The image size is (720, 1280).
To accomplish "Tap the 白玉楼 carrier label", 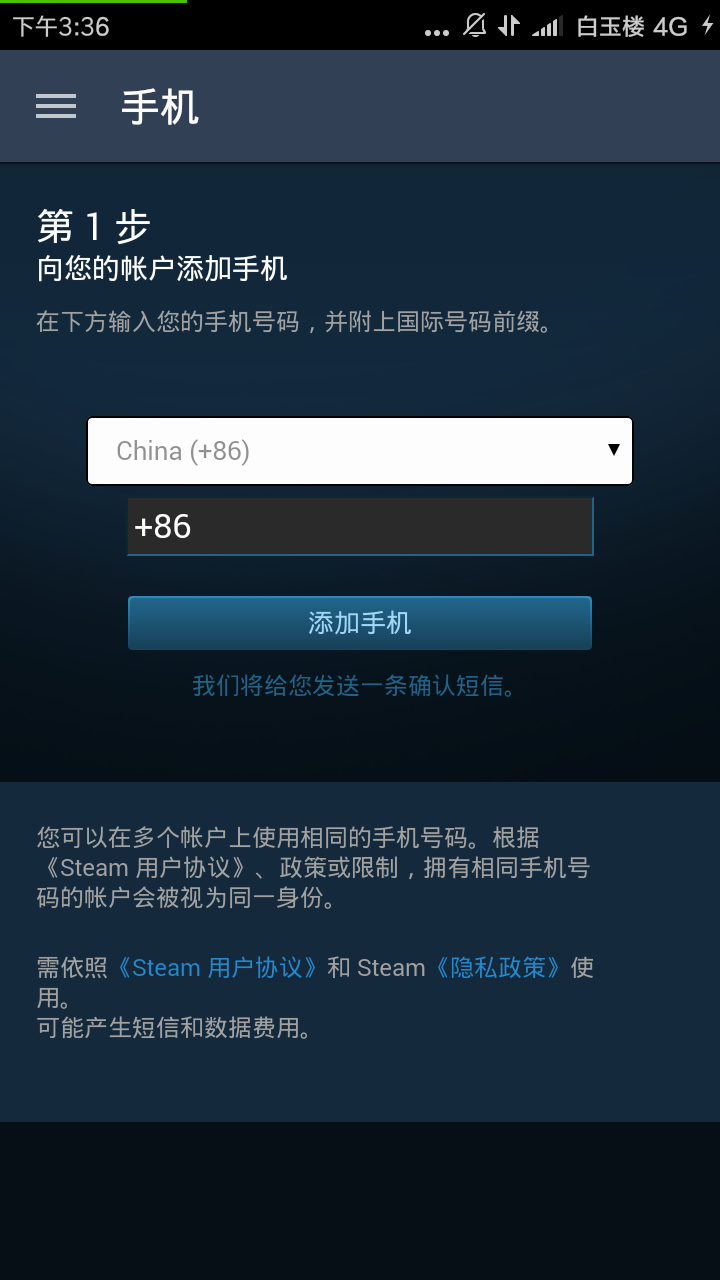I will 610,27.
